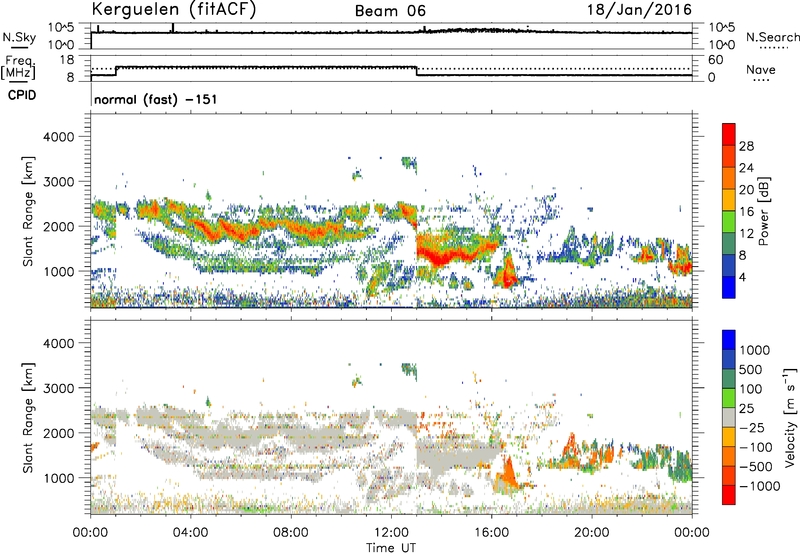Click the "Slant Range [km]" label of power panel
This screenshot has width=800, height=554.
click(28, 211)
